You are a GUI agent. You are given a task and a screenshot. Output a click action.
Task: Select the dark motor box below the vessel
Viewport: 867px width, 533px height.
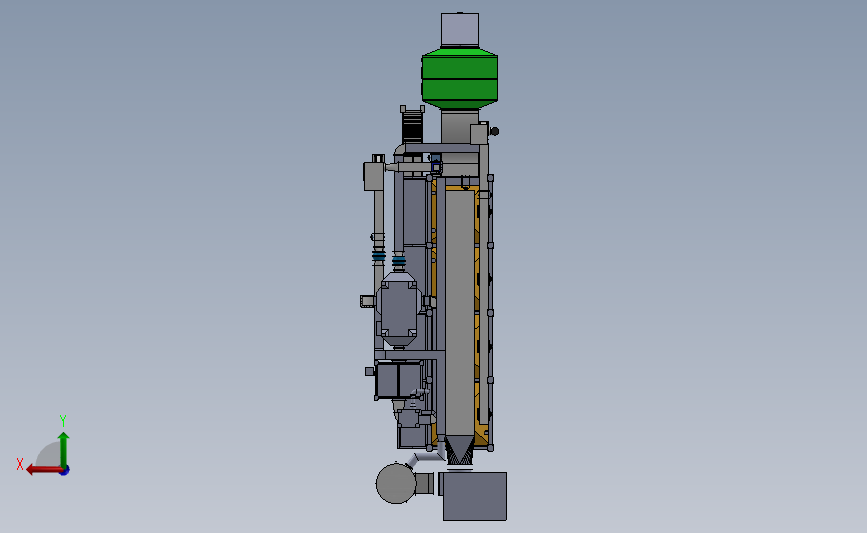(x=398, y=379)
